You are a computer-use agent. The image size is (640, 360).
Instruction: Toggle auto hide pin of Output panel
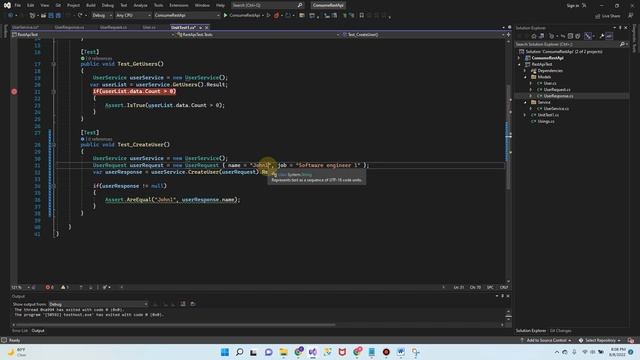[x=502, y=296]
